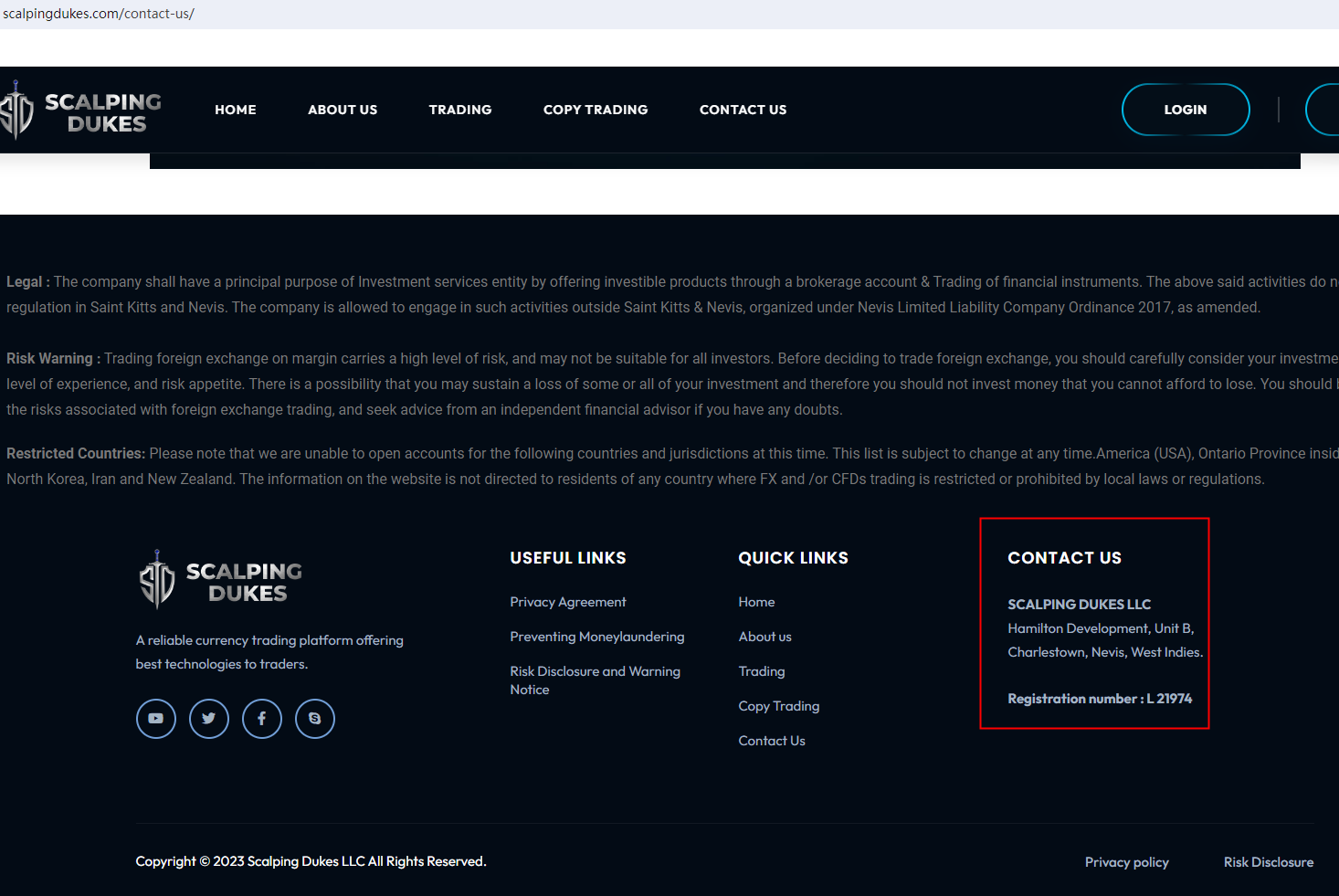Click the 'Risk Warning :' paragraph label
Screen dimensions: 1339x896
(54, 359)
